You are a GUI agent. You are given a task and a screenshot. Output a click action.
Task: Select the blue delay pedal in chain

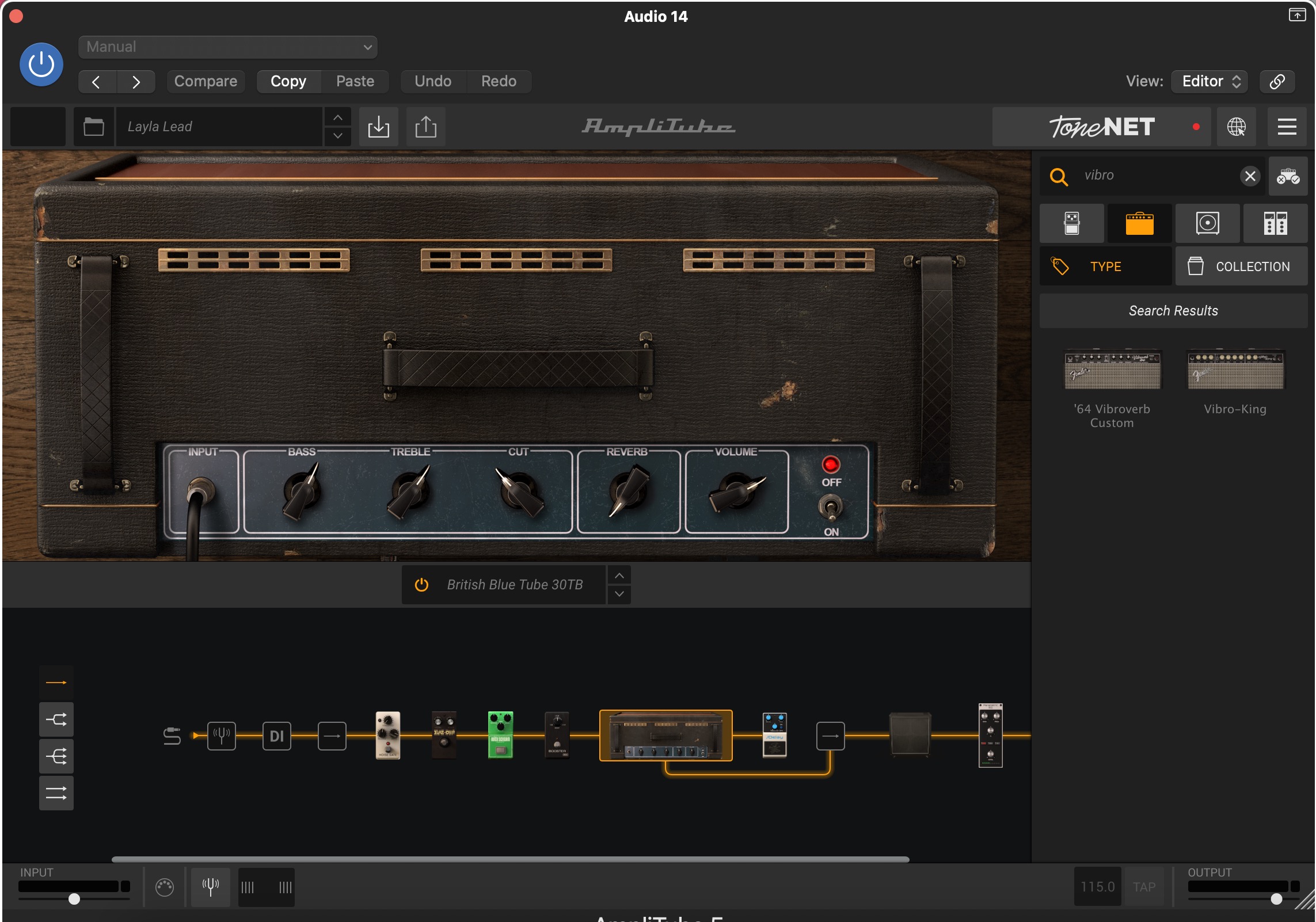tap(774, 735)
